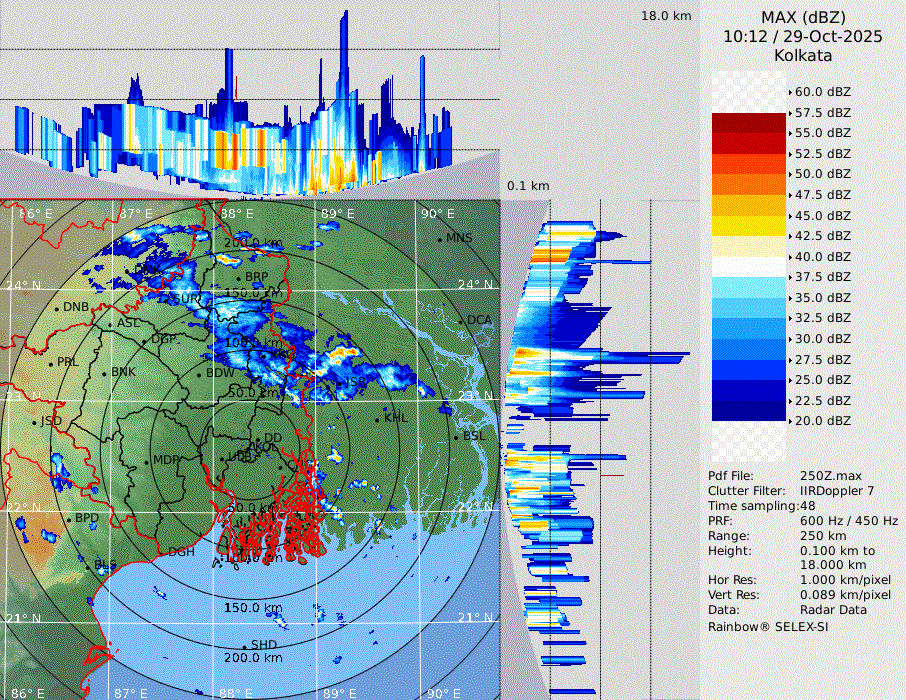Image resolution: width=906 pixels, height=700 pixels.
Task: Click the Kolkata radar name label
Action: [x=802, y=56]
